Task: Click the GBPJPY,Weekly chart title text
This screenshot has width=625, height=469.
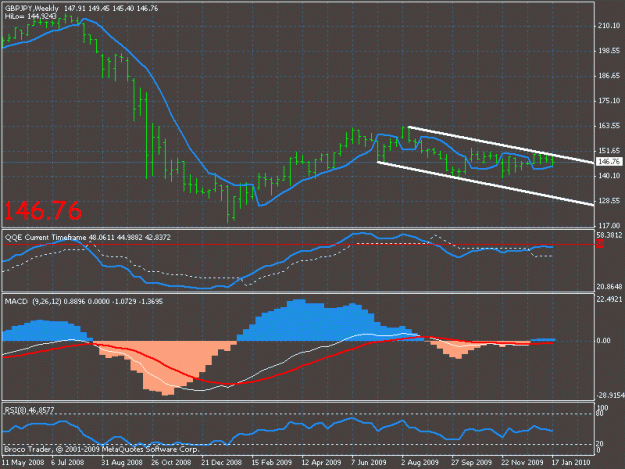Action: click(32, 8)
